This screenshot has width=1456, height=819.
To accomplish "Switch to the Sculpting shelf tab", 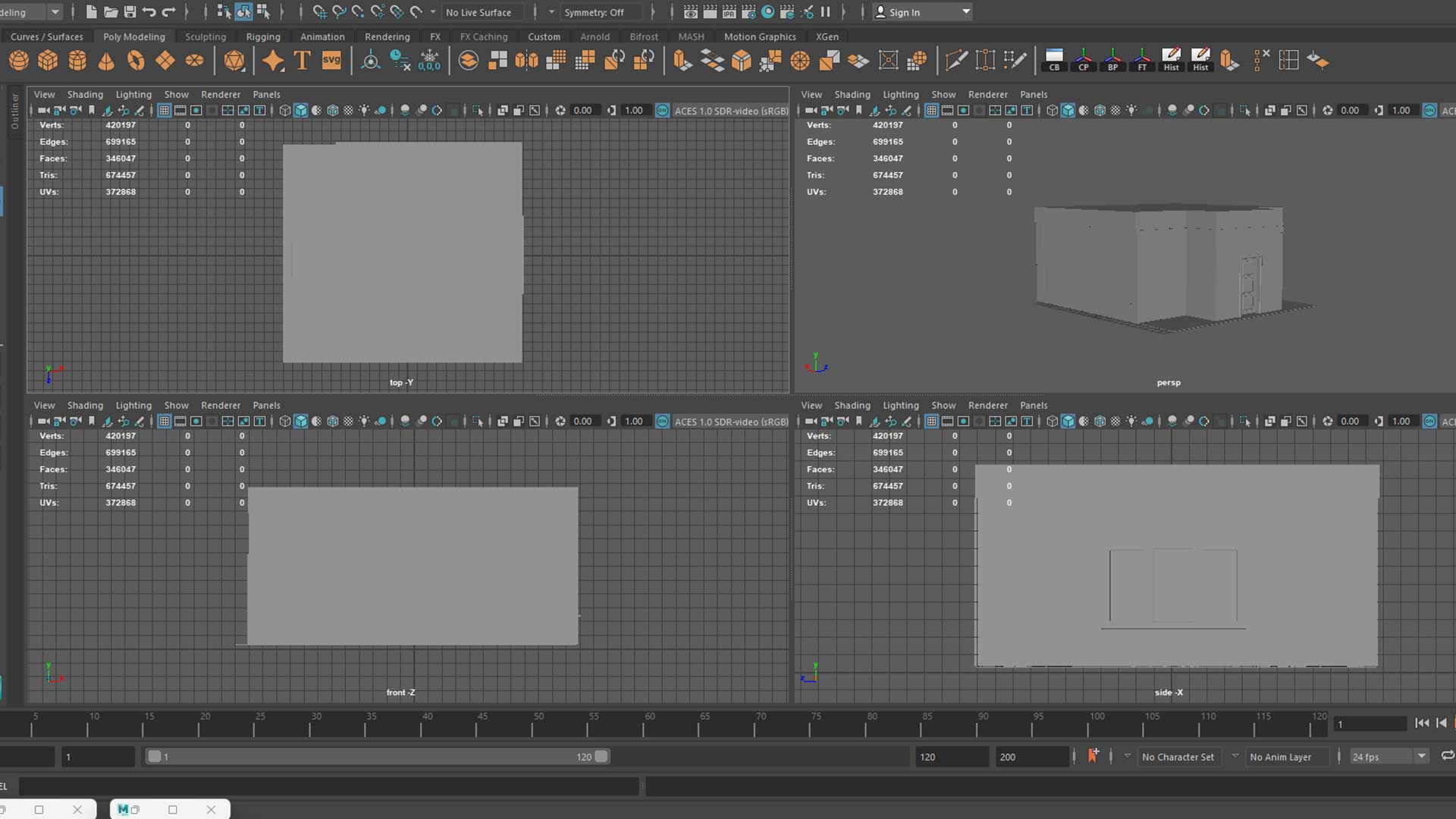I will click(206, 36).
